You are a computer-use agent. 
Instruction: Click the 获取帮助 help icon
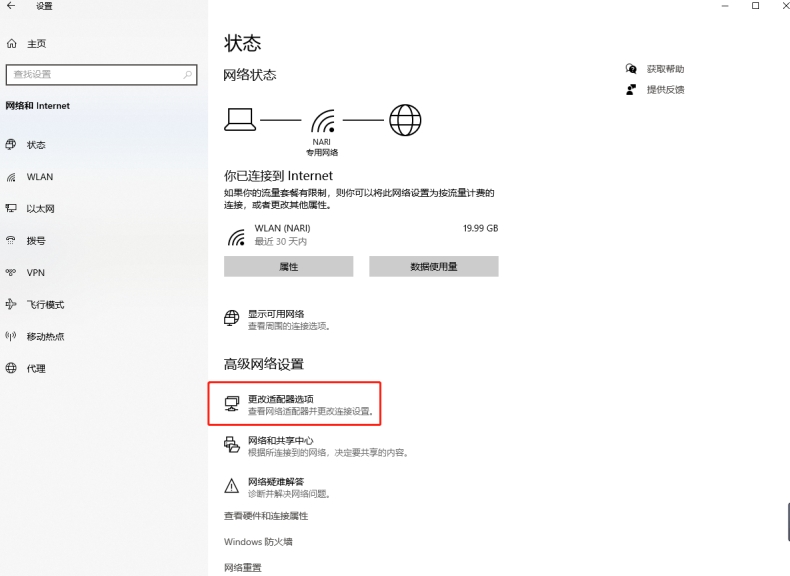point(631,69)
